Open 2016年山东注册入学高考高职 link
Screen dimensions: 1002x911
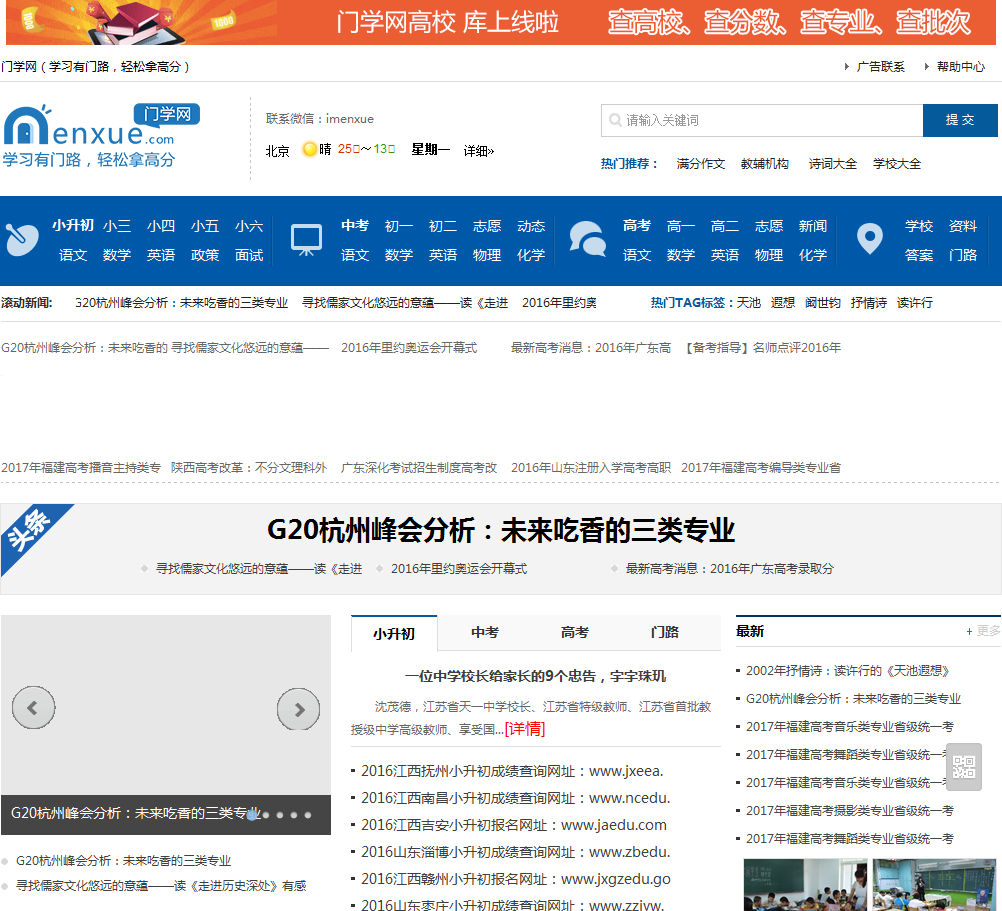pos(591,468)
